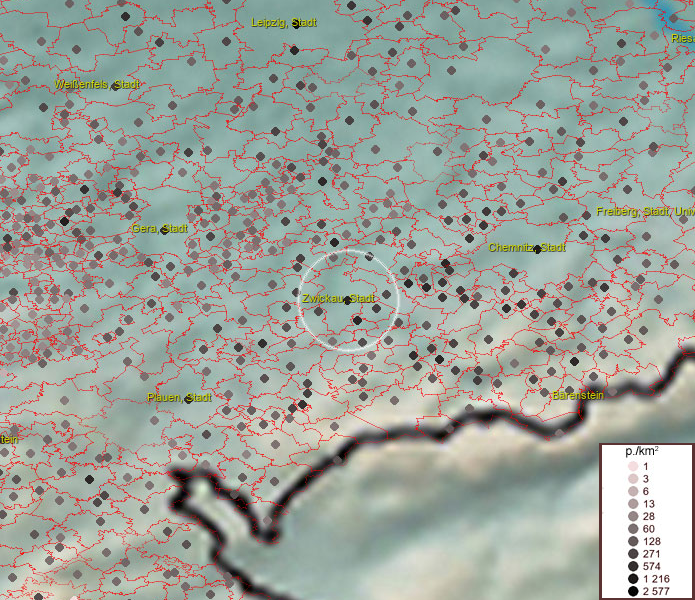Select the Plauen, Stadt label
Viewport: 695px width, 600px height.
[179, 397]
